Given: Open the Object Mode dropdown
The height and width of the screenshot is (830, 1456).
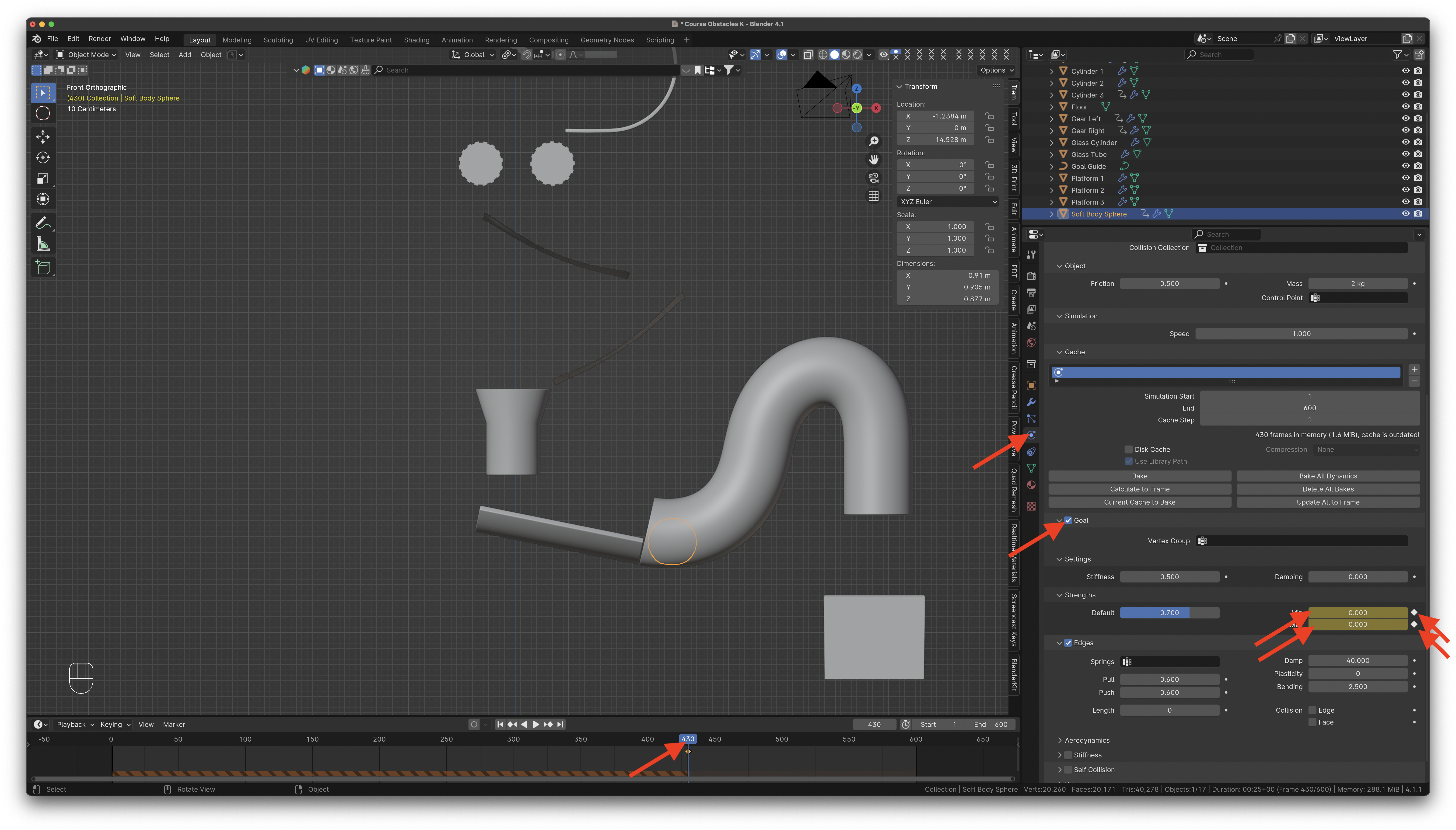Looking at the screenshot, I should coord(86,55).
